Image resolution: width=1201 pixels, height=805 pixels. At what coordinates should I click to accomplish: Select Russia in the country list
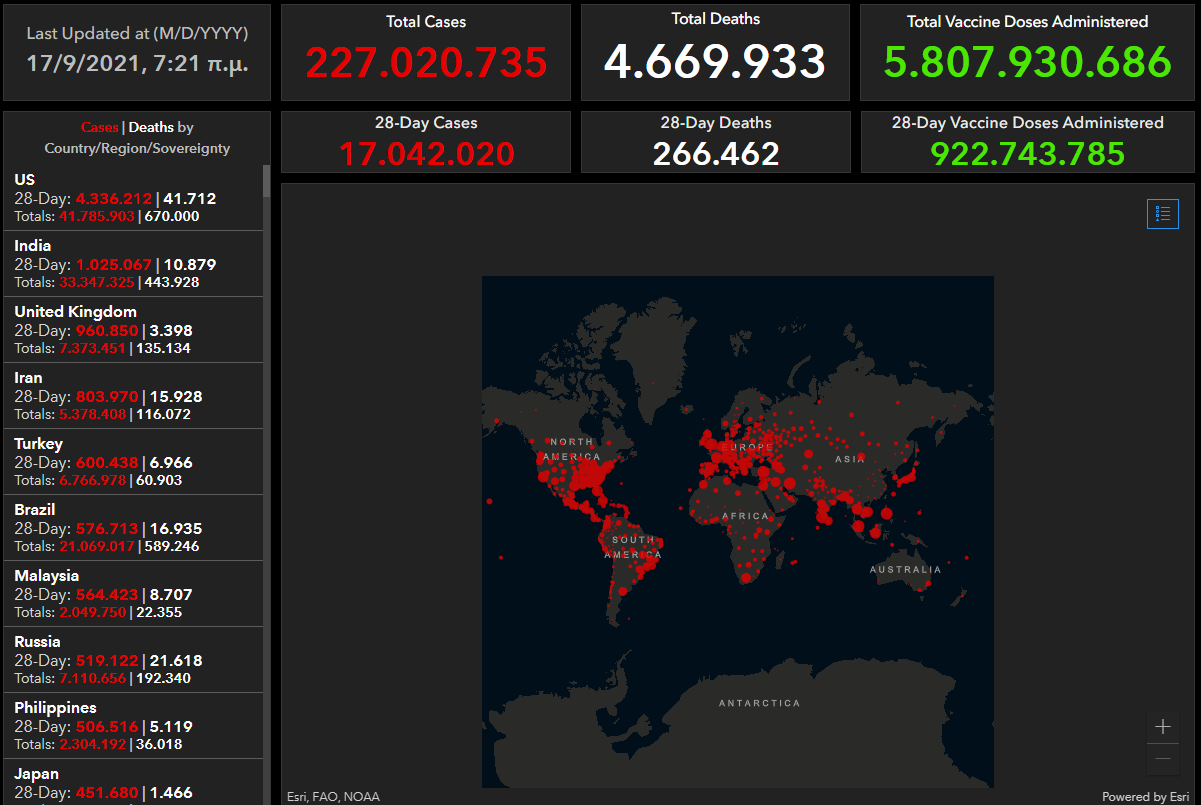click(x=132, y=660)
